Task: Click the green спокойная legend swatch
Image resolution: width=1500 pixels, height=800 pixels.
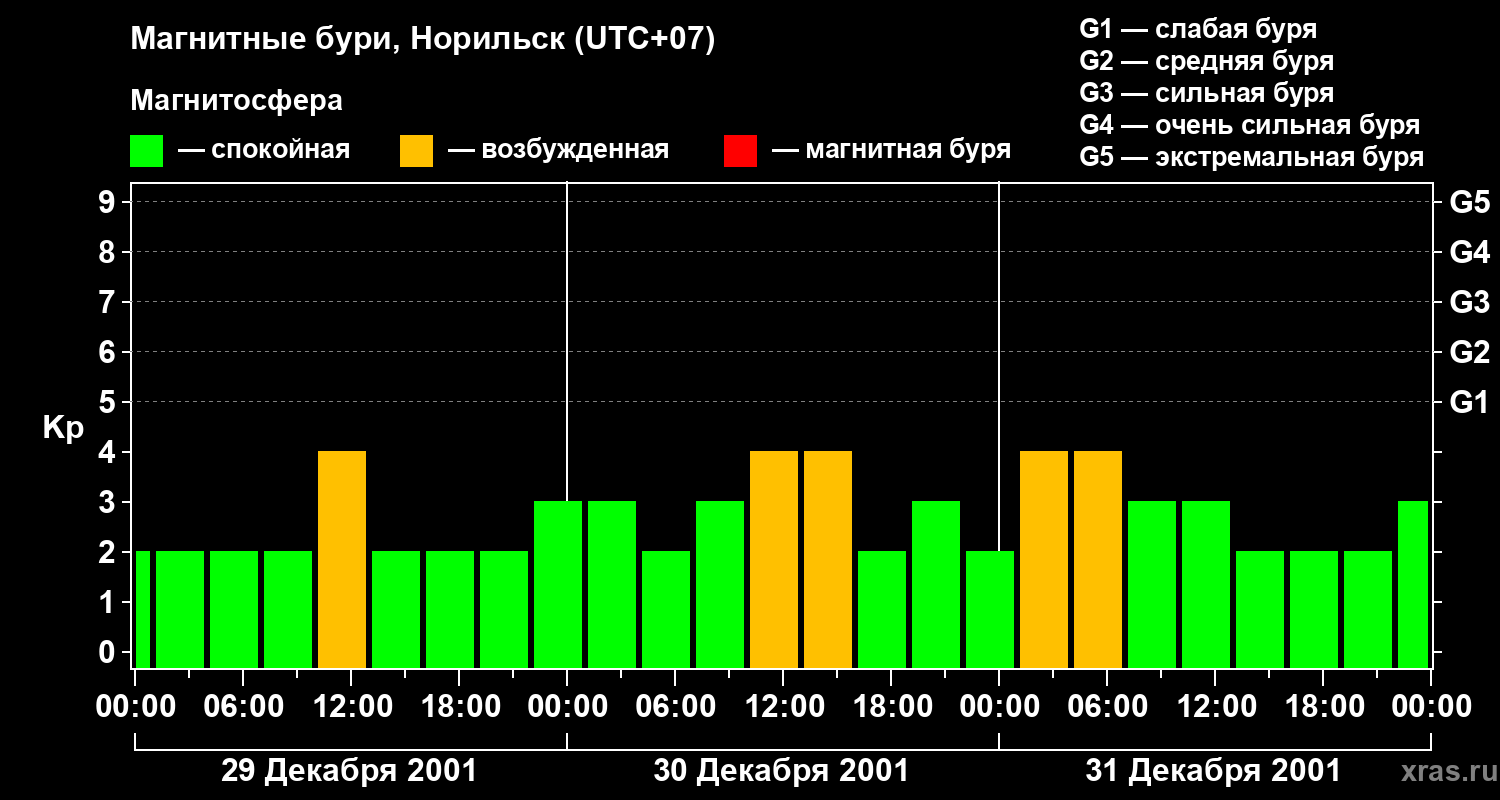Action: point(147,151)
